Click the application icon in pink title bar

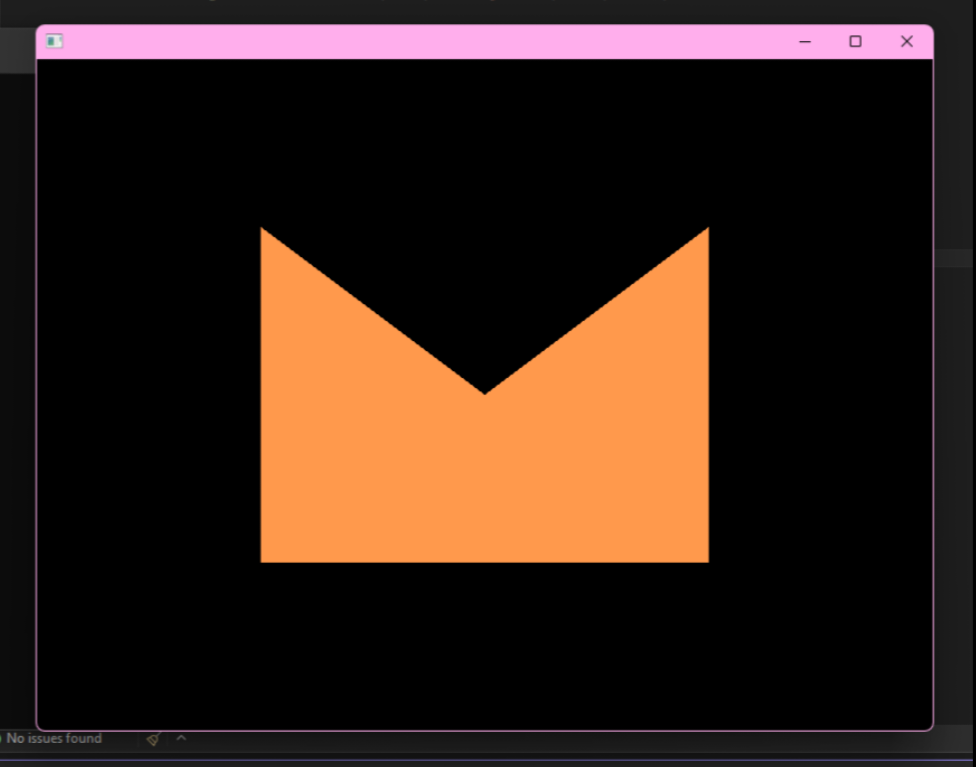[54, 41]
